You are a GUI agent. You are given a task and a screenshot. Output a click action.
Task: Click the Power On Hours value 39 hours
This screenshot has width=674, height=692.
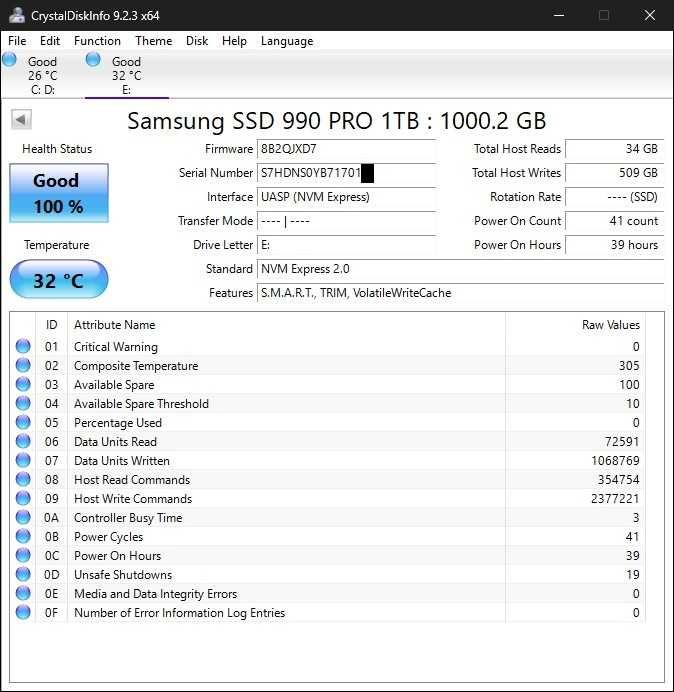[614, 245]
